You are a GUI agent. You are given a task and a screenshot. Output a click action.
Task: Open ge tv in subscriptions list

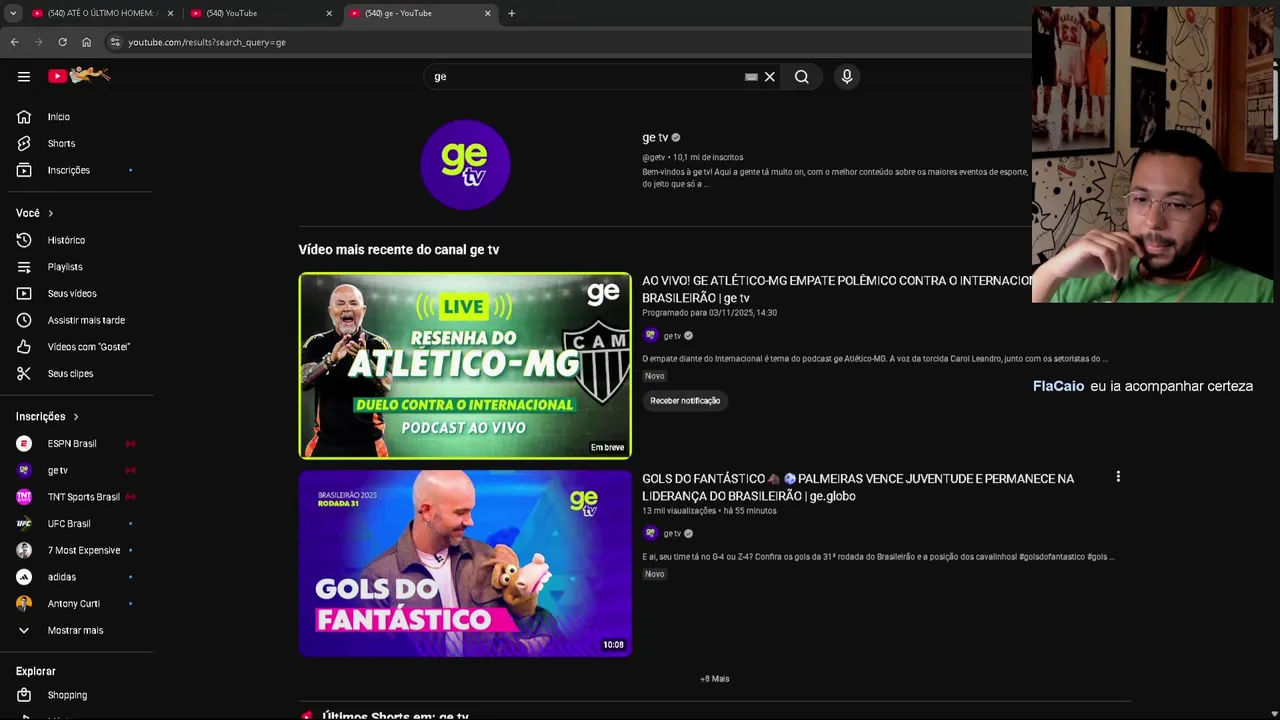pos(58,470)
